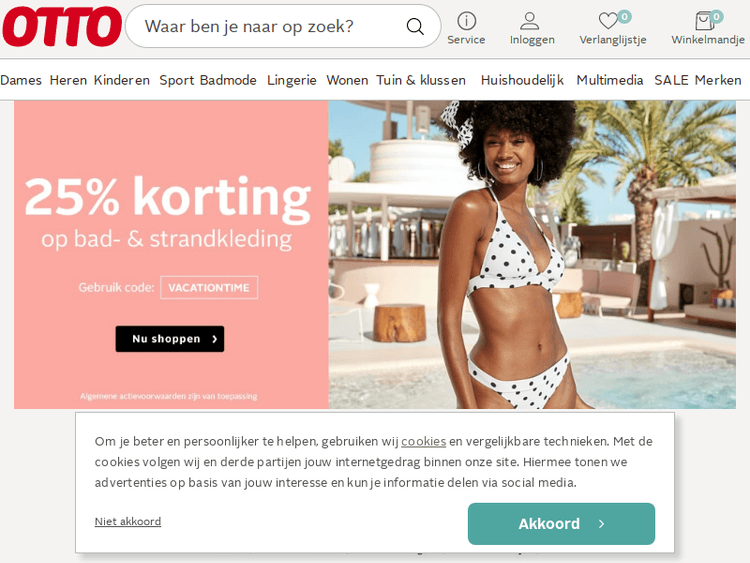Screen dimensions: 750x563
Task: Decline cookies via Niet akkoord
Action: tap(128, 521)
